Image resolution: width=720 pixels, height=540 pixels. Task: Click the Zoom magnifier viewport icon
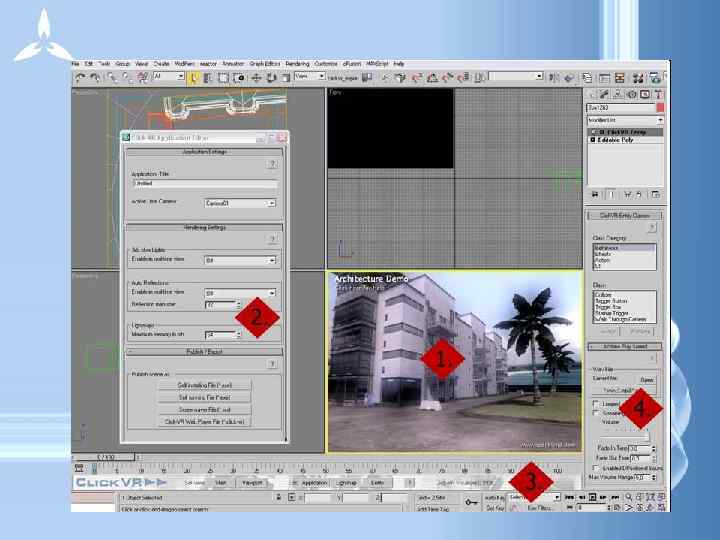(629, 497)
